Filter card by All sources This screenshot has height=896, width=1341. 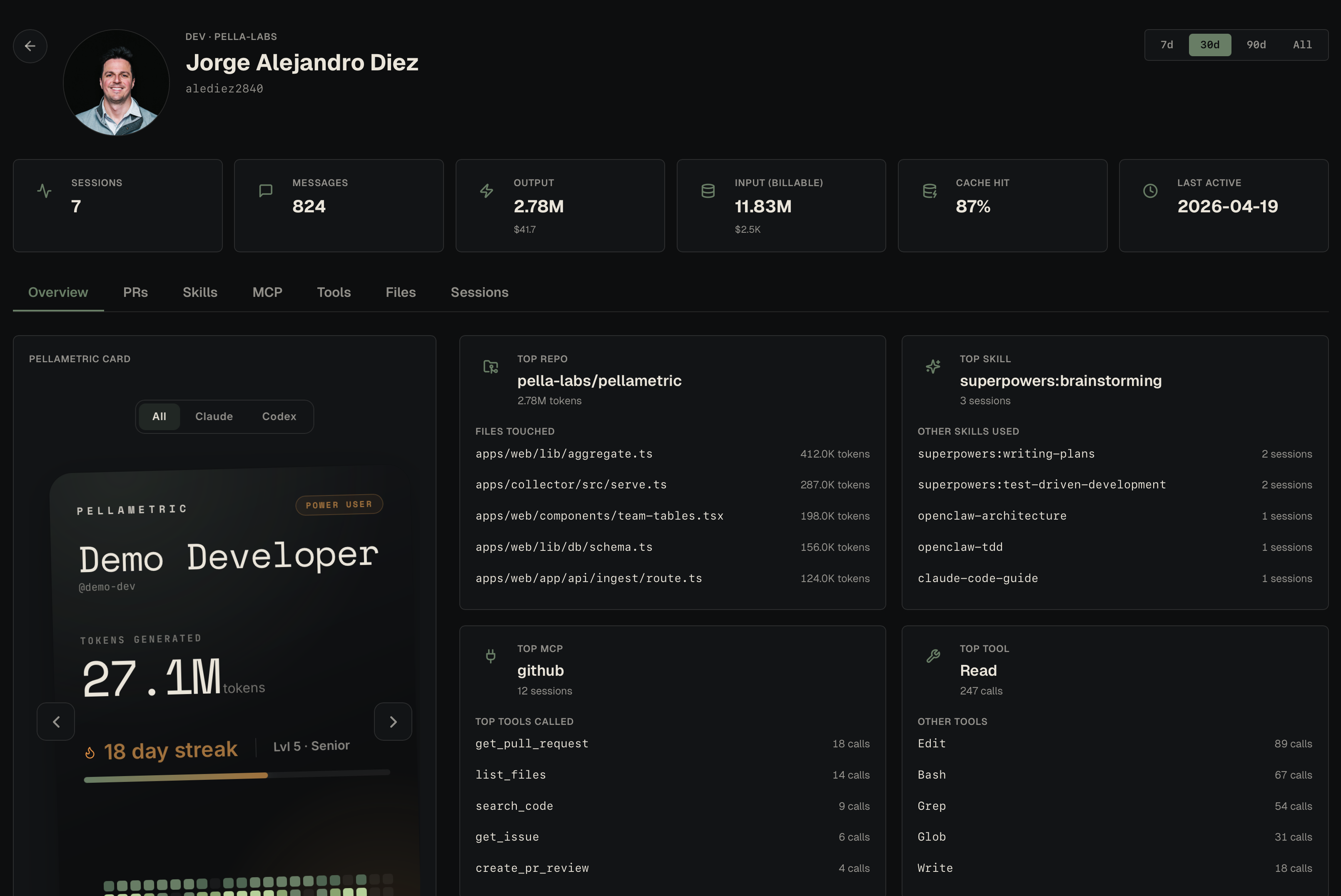tap(160, 417)
